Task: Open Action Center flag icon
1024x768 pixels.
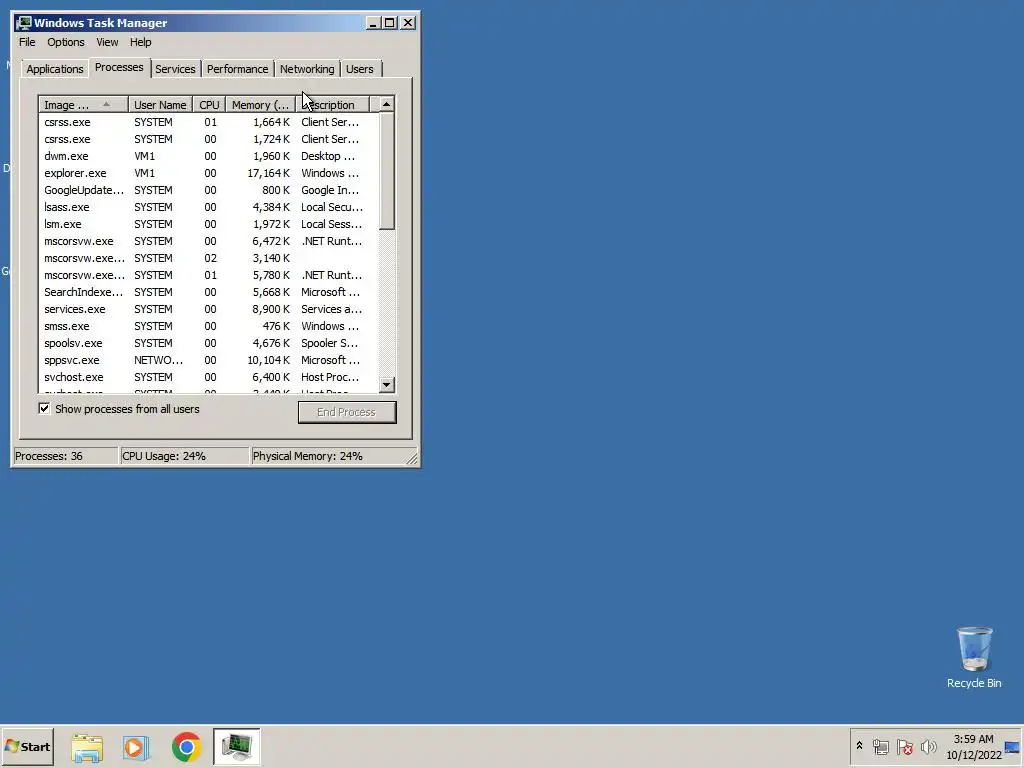Action: click(904, 746)
